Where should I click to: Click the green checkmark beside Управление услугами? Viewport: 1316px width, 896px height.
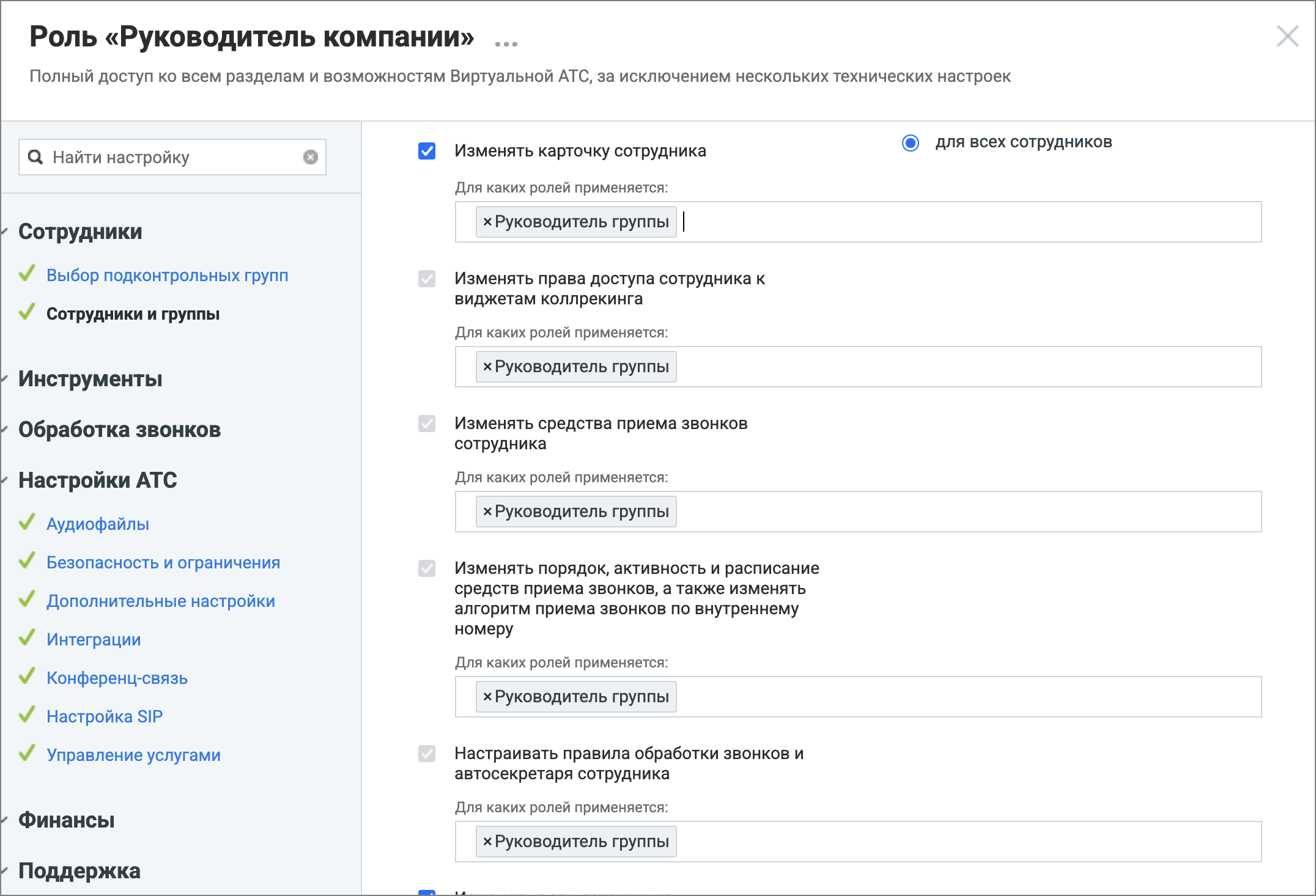pyautogui.click(x=27, y=753)
